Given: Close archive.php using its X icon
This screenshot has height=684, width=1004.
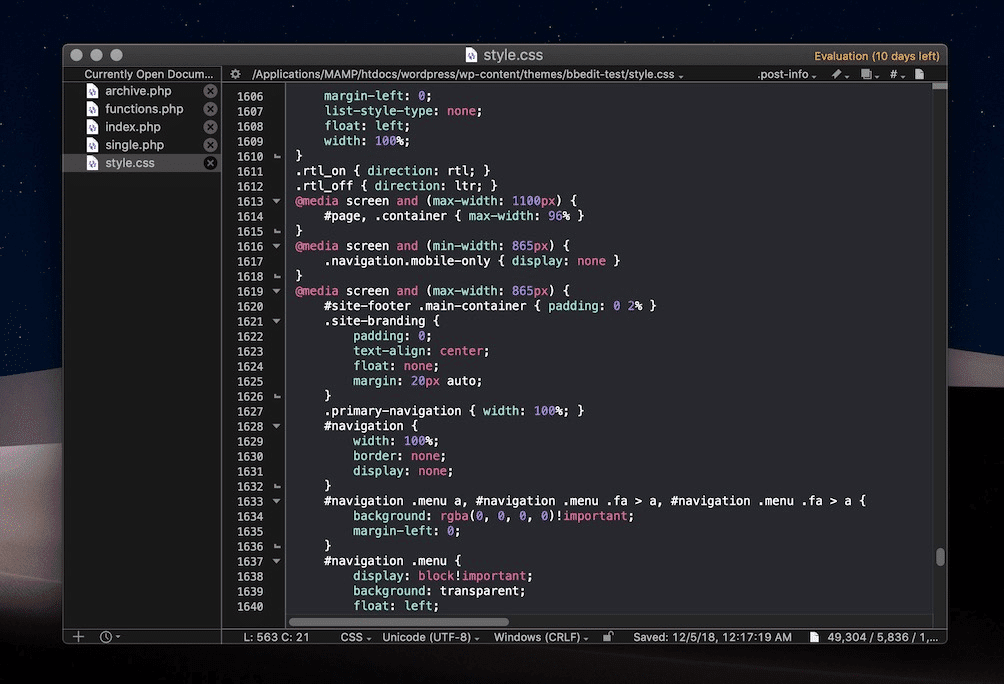Looking at the screenshot, I should pyautogui.click(x=210, y=91).
